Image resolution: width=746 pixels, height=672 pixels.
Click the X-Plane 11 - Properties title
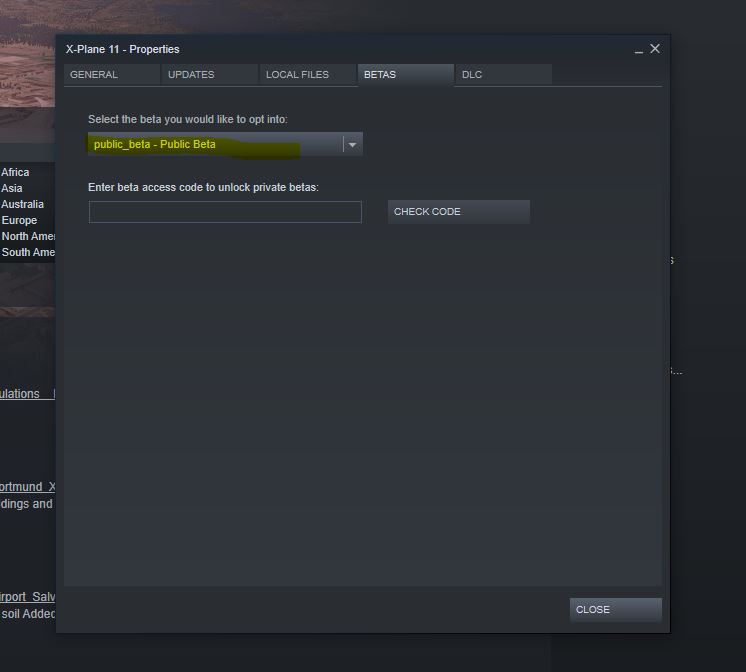pos(122,49)
